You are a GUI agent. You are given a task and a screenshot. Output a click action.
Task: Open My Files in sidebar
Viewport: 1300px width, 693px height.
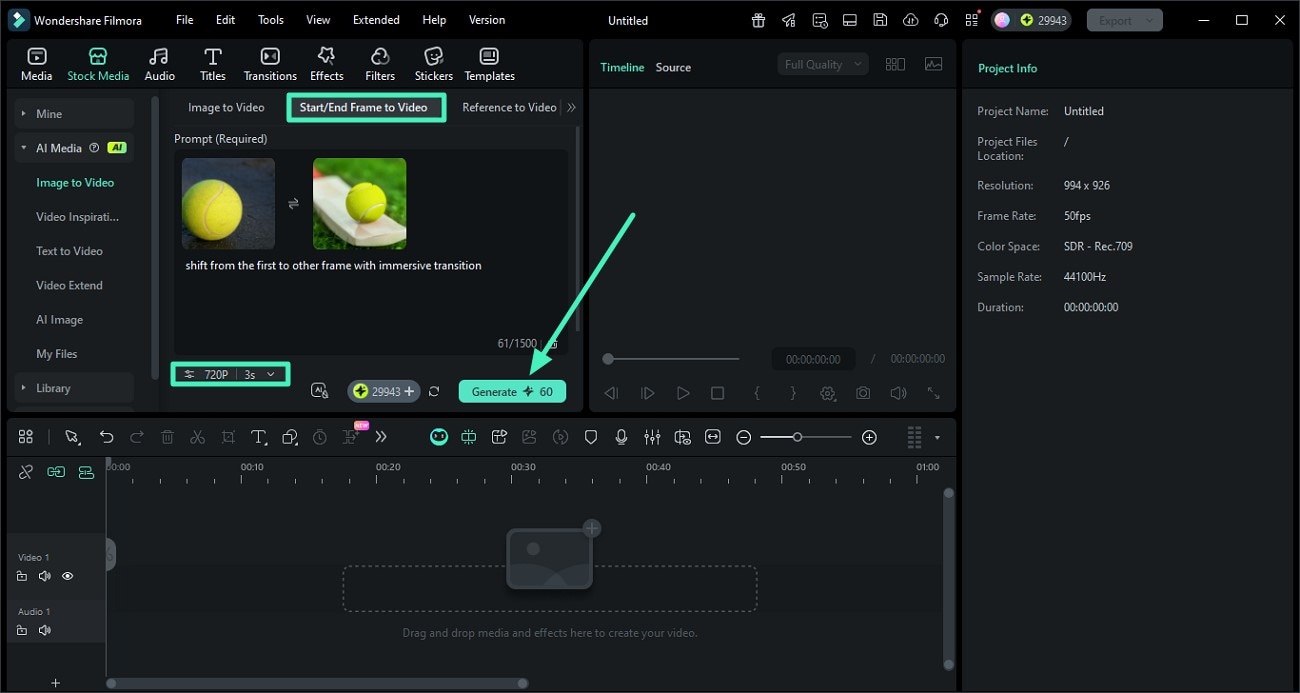[57, 353]
